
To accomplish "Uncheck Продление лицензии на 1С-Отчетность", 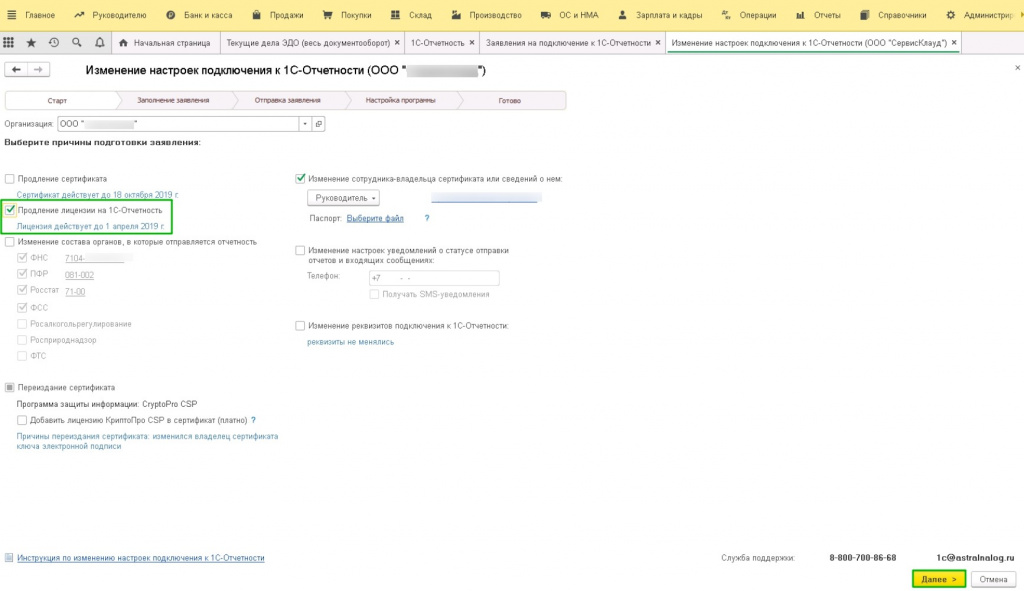I will [9, 210].
